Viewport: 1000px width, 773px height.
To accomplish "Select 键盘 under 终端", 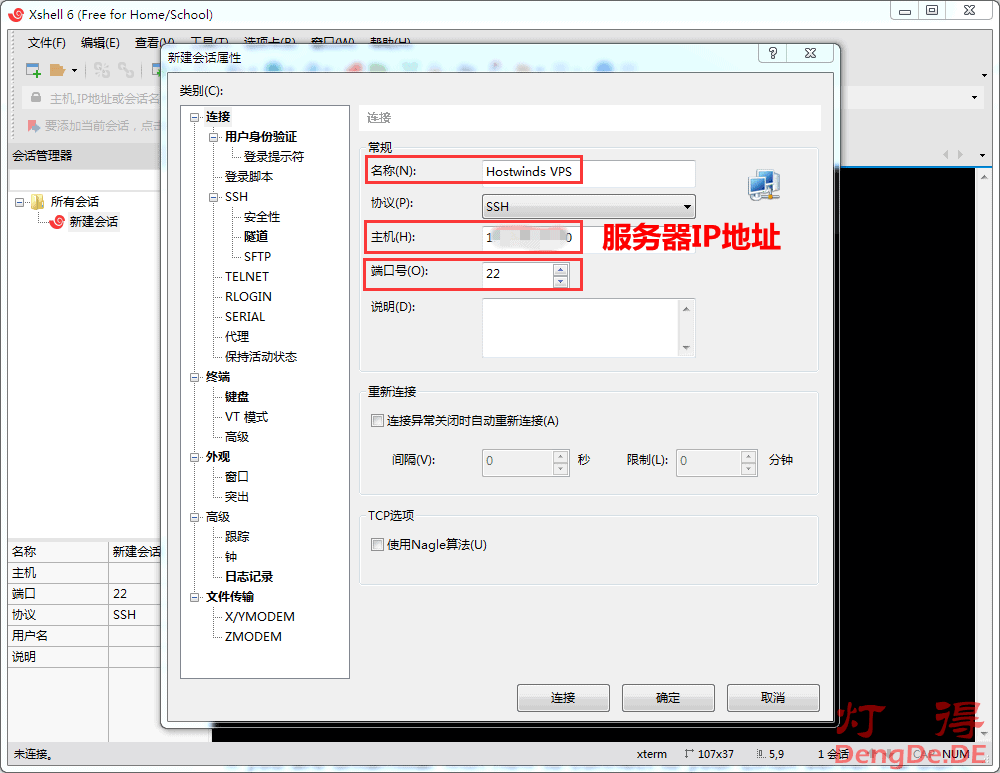I will click(x=237, y=397).
